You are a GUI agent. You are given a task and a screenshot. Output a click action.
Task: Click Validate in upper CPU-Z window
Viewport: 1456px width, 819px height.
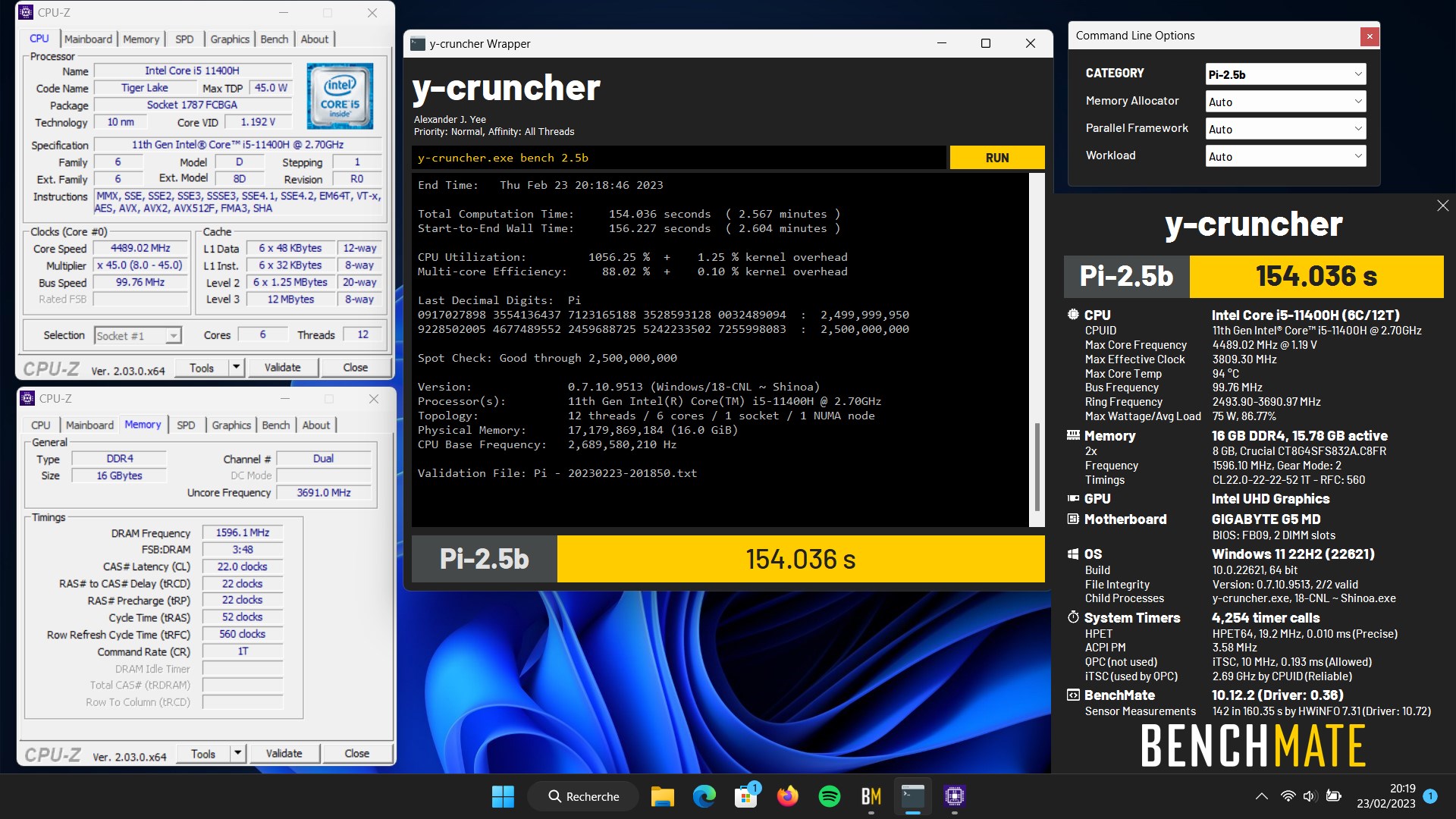(282, 367)
